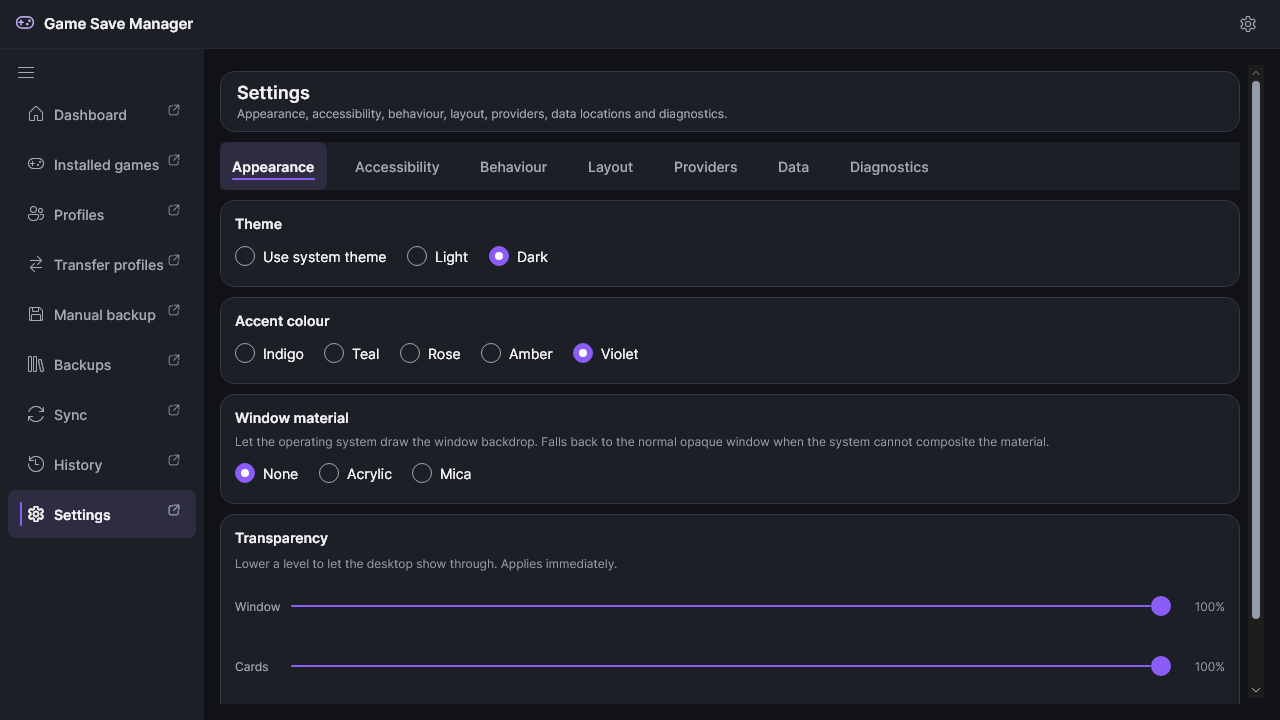Open Settings in a new window icon
This screenshot has width=1280, height=720.
[174, 510]
